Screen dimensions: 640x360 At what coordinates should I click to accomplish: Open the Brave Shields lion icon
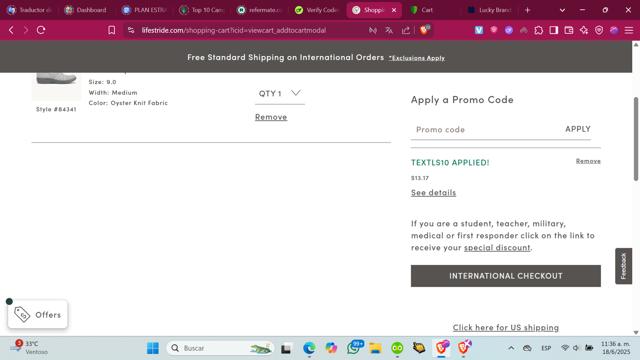pyautogui.click(x=424, y=30)
